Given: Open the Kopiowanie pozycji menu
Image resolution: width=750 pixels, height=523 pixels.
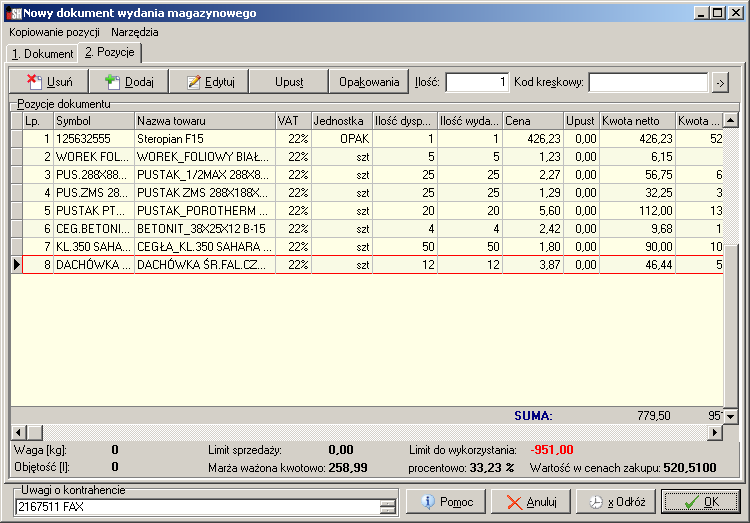Looking at the screenshot, I should [x=54, y=32].
